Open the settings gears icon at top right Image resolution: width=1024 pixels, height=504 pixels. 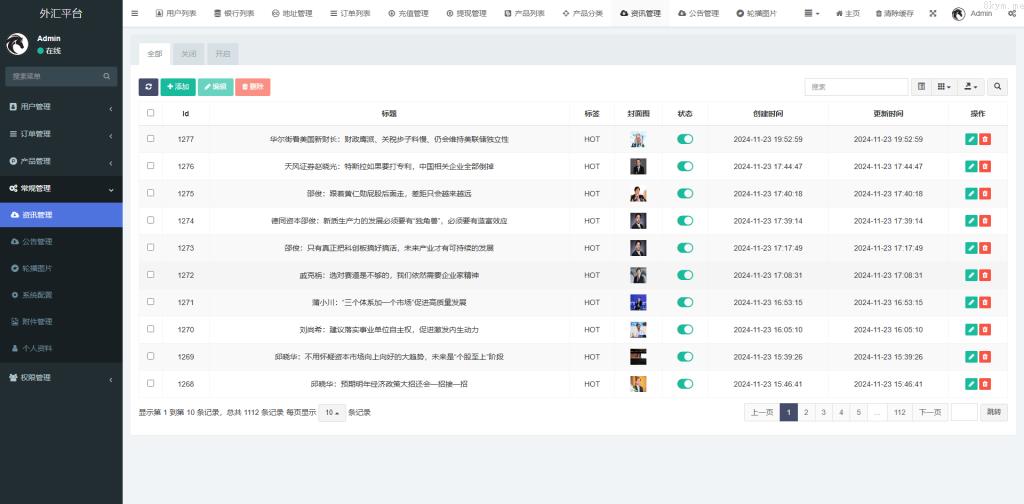pyautogui.click(x=1012, y=14)
